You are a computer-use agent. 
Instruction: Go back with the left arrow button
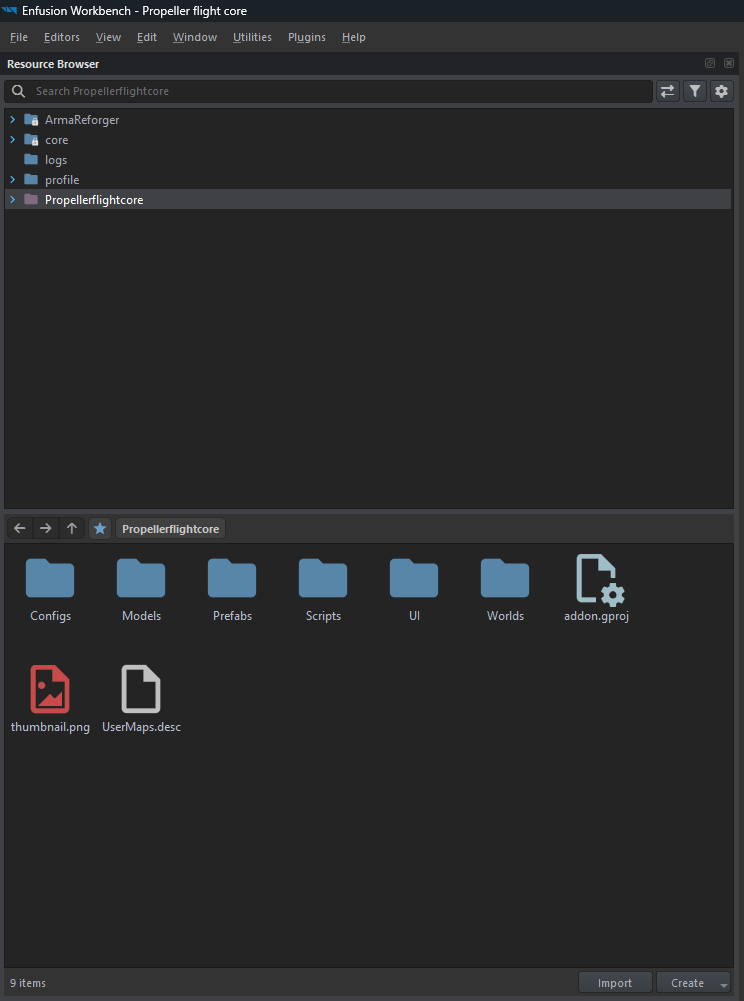[x=20, y=528]
